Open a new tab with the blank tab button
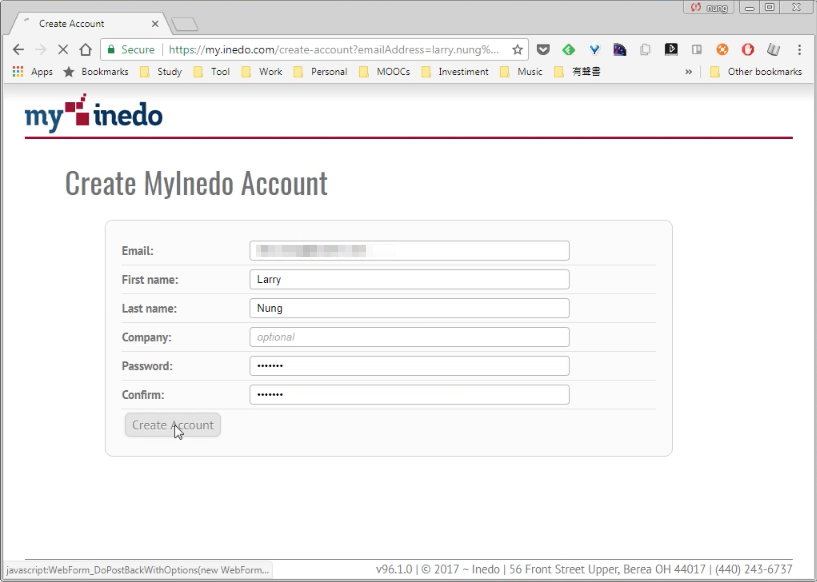The height and width of the screenshot is (582, 817). click(184, 24)
